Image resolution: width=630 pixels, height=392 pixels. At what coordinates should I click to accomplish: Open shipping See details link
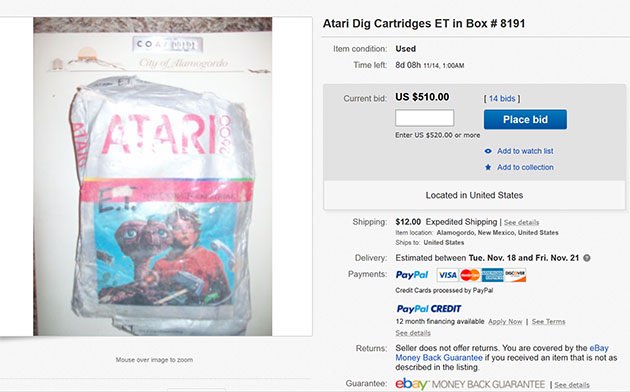click(x=522, y=223)
